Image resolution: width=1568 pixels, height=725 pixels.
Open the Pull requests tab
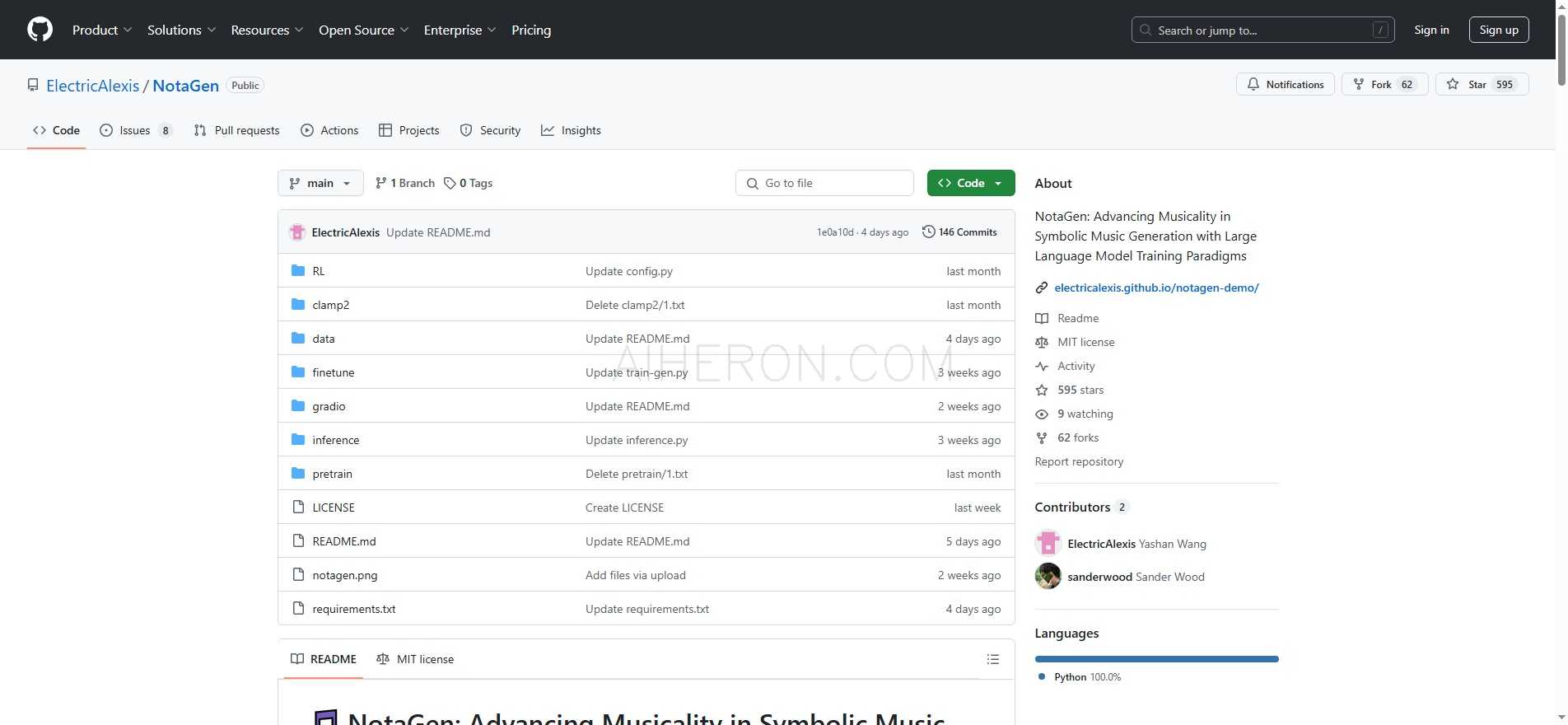237,130
